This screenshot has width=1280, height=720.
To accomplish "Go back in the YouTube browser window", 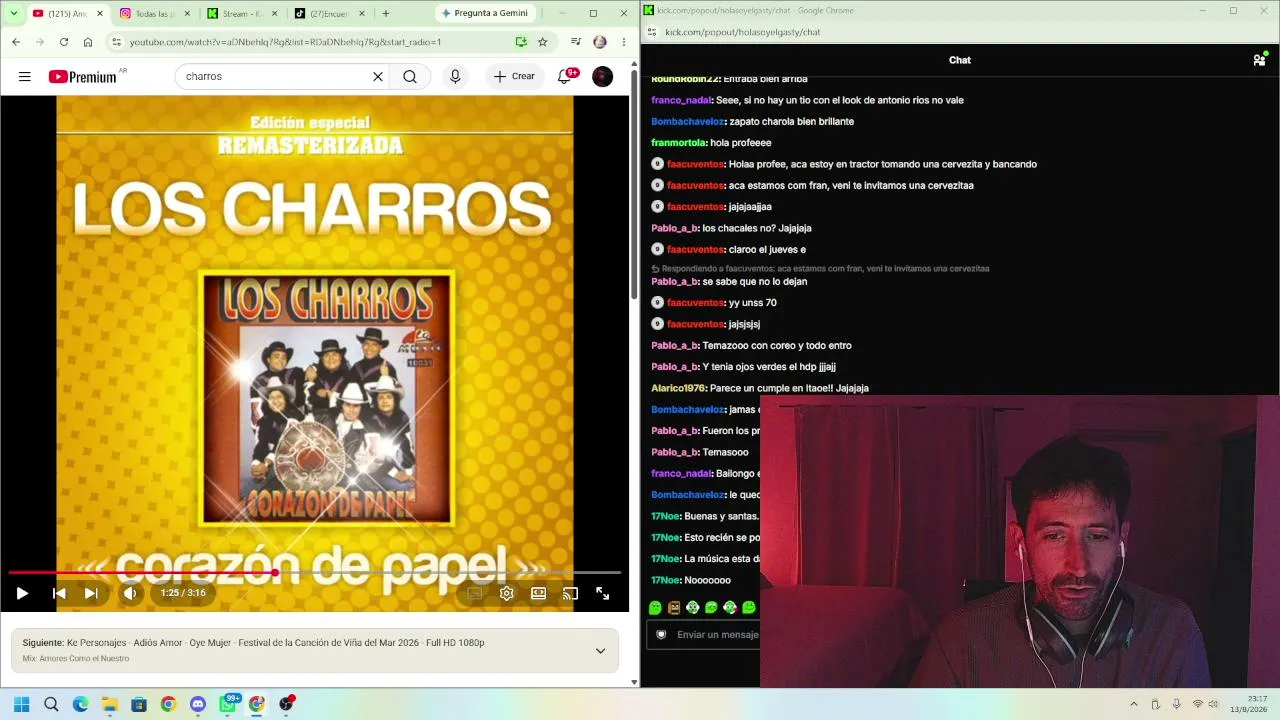I will pyautogui.click(x=16, y=42).
